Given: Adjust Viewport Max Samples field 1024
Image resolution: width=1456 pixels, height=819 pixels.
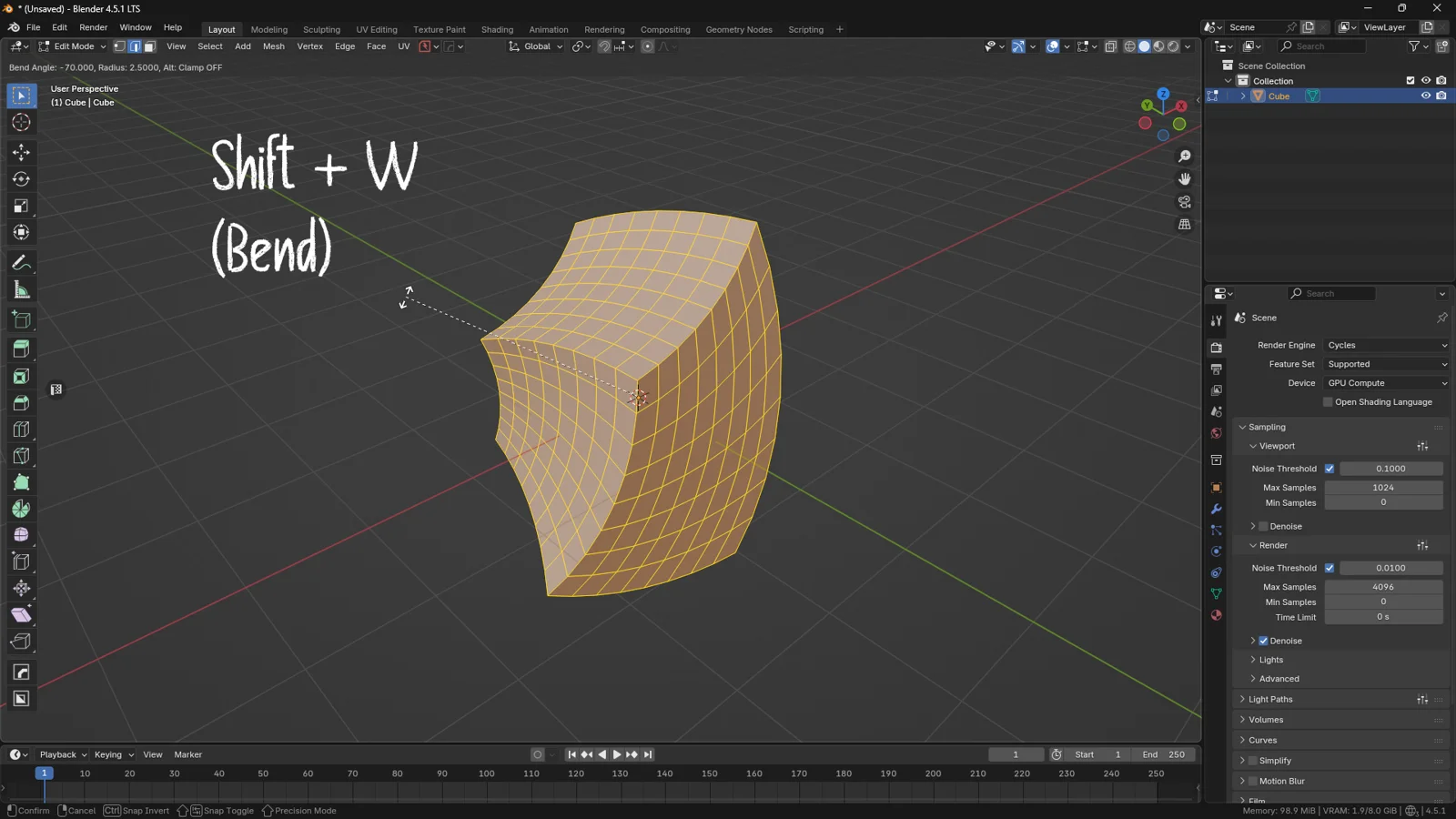Looking at the screenshot, I should (x=1383, y=488).
